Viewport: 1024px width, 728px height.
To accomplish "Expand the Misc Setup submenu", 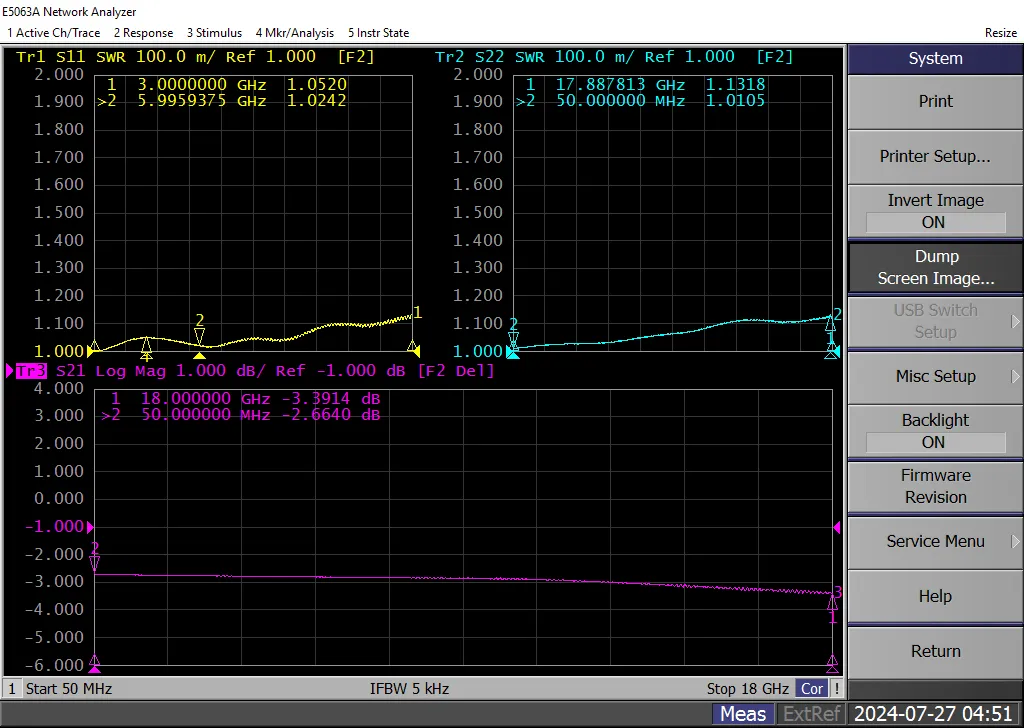I will [x=935, y=376].
